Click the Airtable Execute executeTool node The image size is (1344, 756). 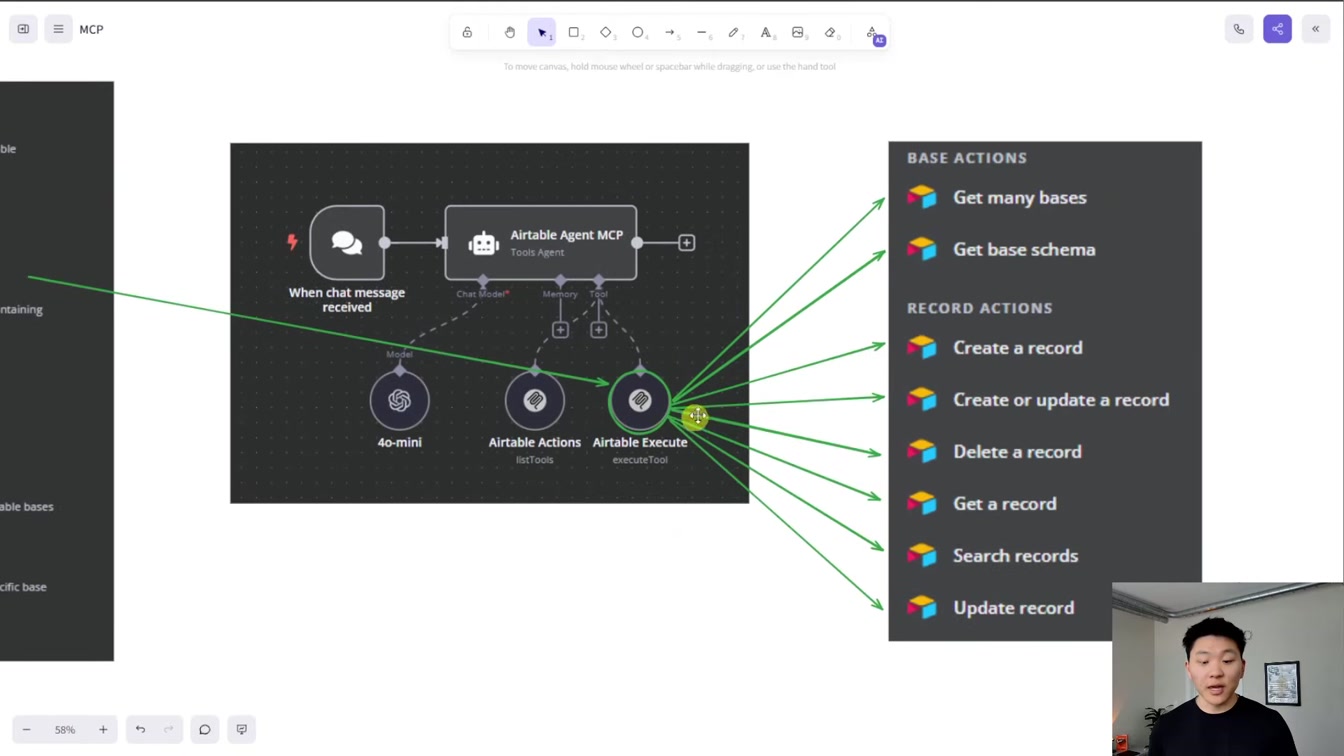tap(640, 401)
